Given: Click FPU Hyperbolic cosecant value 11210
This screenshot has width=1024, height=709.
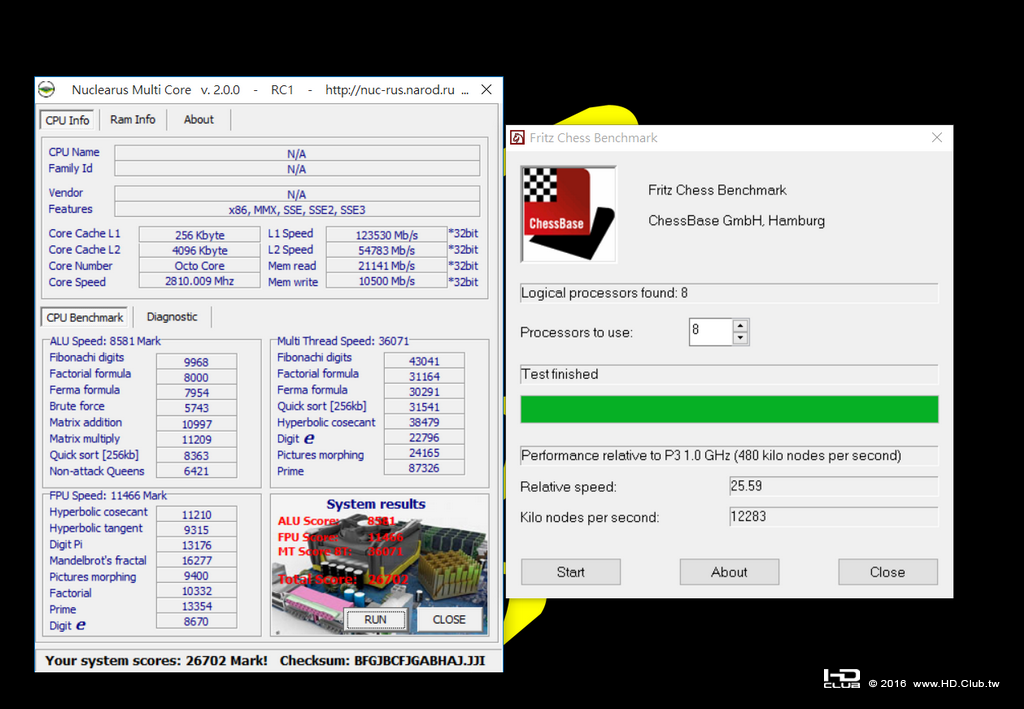Looking at the screenshot, I should point(196,514).
